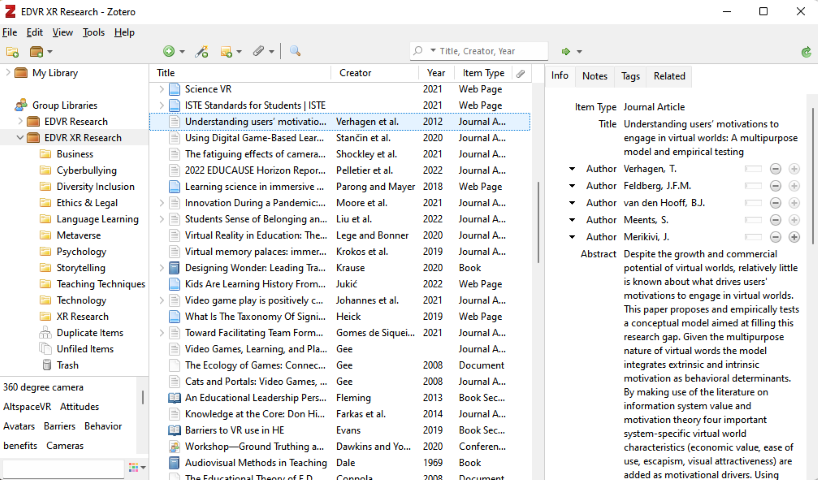Remove author Verhagen with minus button
The width and height of the screenshot is (818, 480).
(776, 169)
